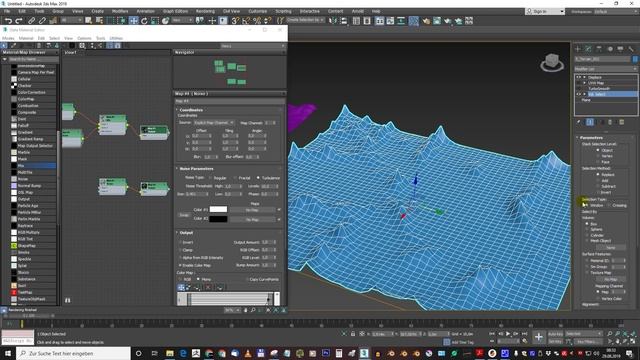Click the Swap colors button
The image size is (640, 360).
184,215
